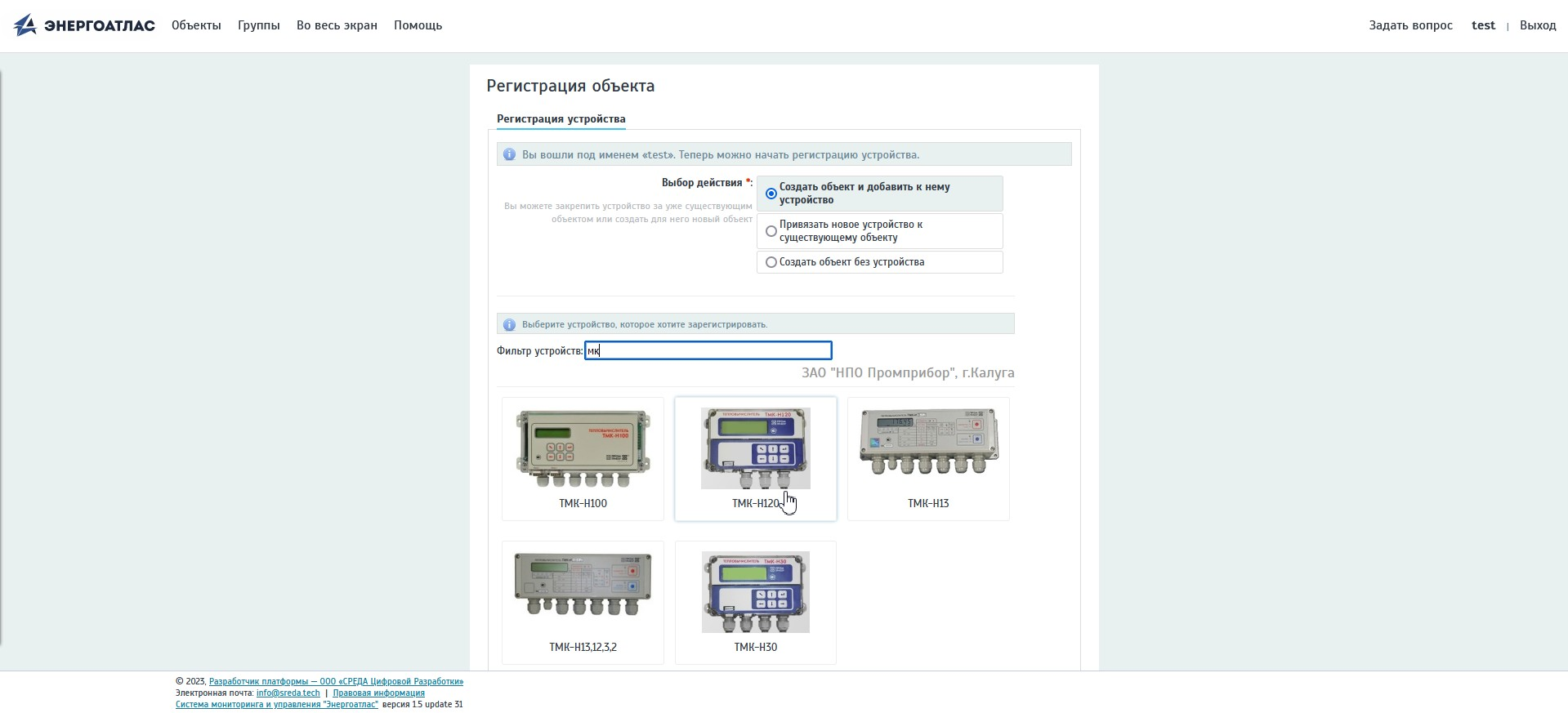Choose 'Создать объект без устройства' radio button
This screenshot has height=713, width=1568.
click(771, 262)
